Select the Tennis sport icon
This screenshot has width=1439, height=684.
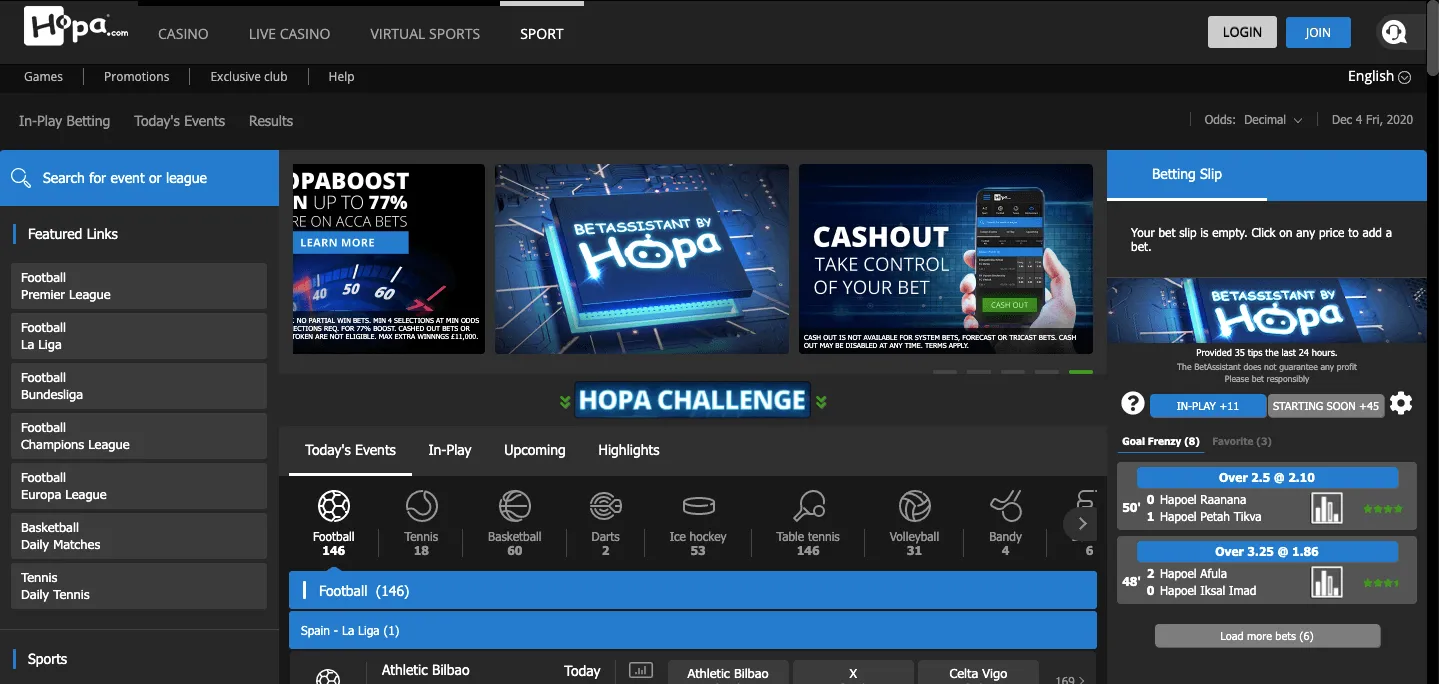421,506
